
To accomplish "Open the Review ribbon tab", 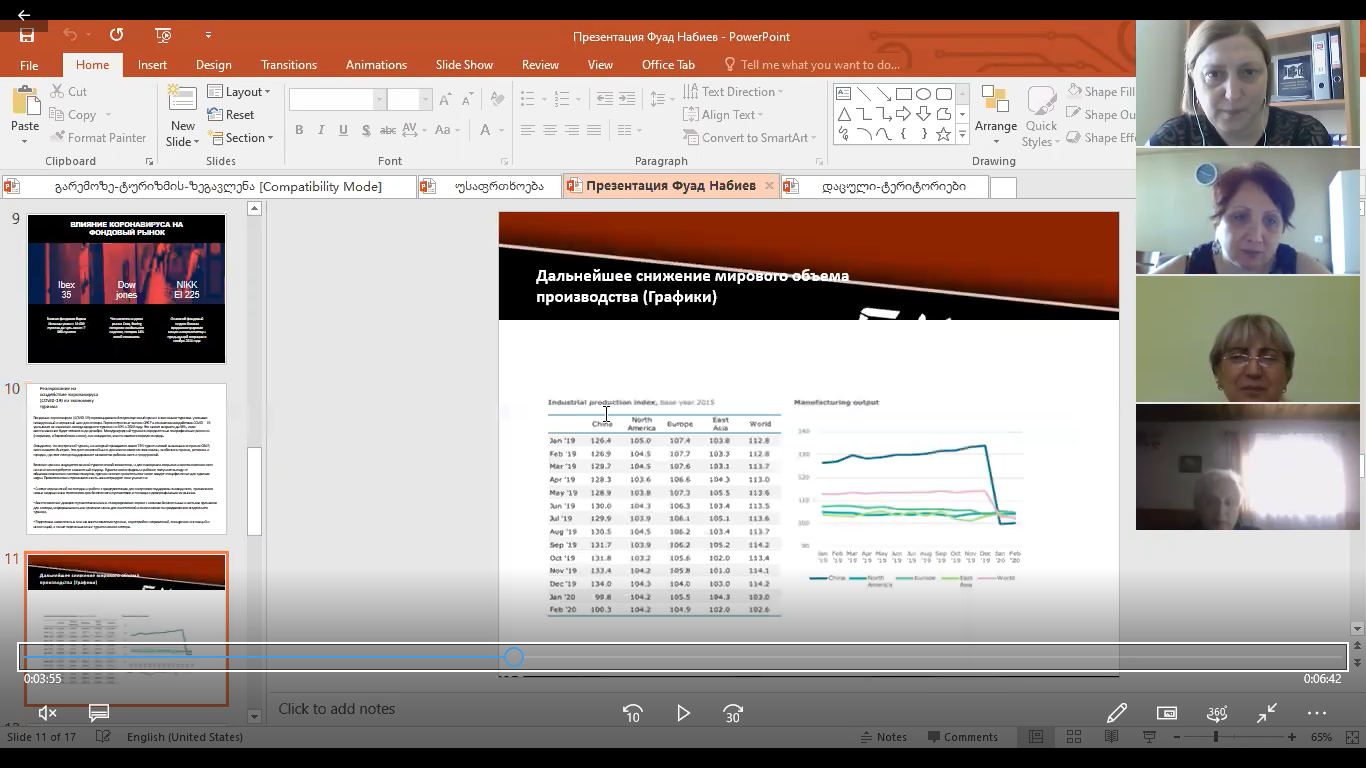I will click(x=540, y=65).
